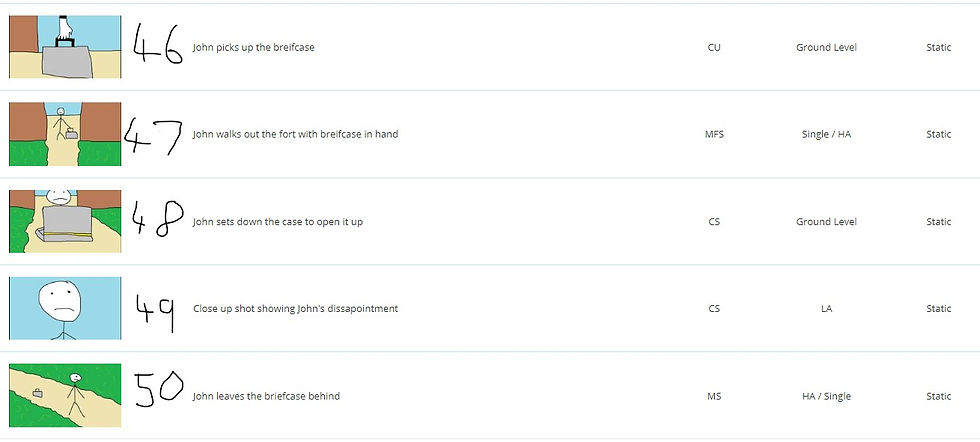The height and width of the screenshot is (442, 980).
Task: Select the shot 47 fort exit thumbnail
Action: 65,134
